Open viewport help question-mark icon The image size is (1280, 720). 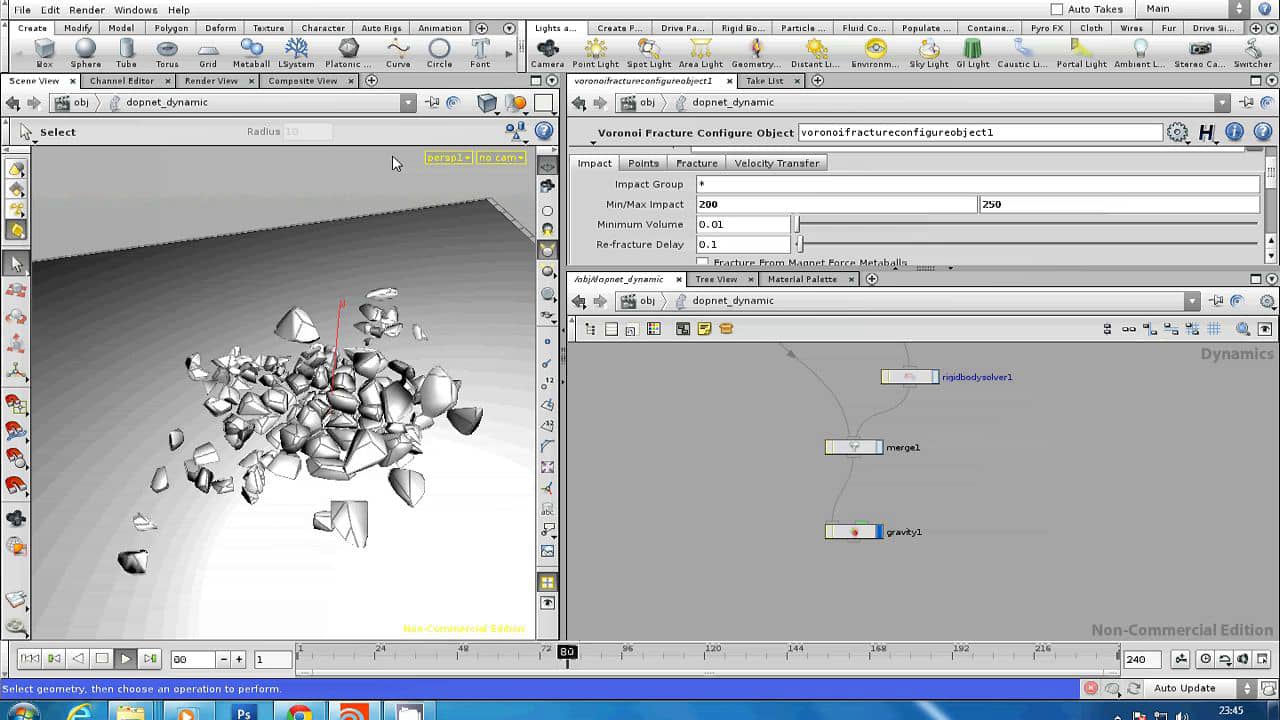pyautogui.click(x=544, y=131)
